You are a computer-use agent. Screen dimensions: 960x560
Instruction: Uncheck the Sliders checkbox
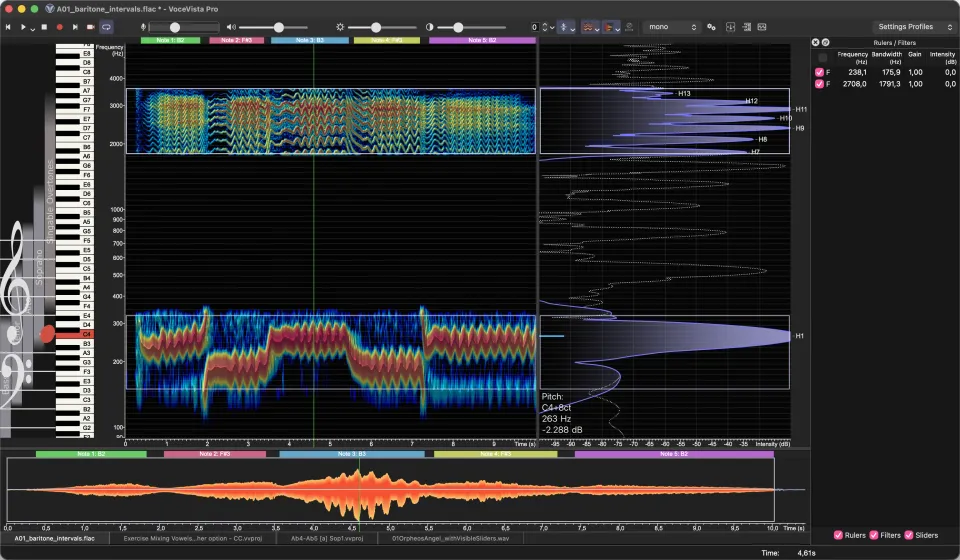coord(909,535)
